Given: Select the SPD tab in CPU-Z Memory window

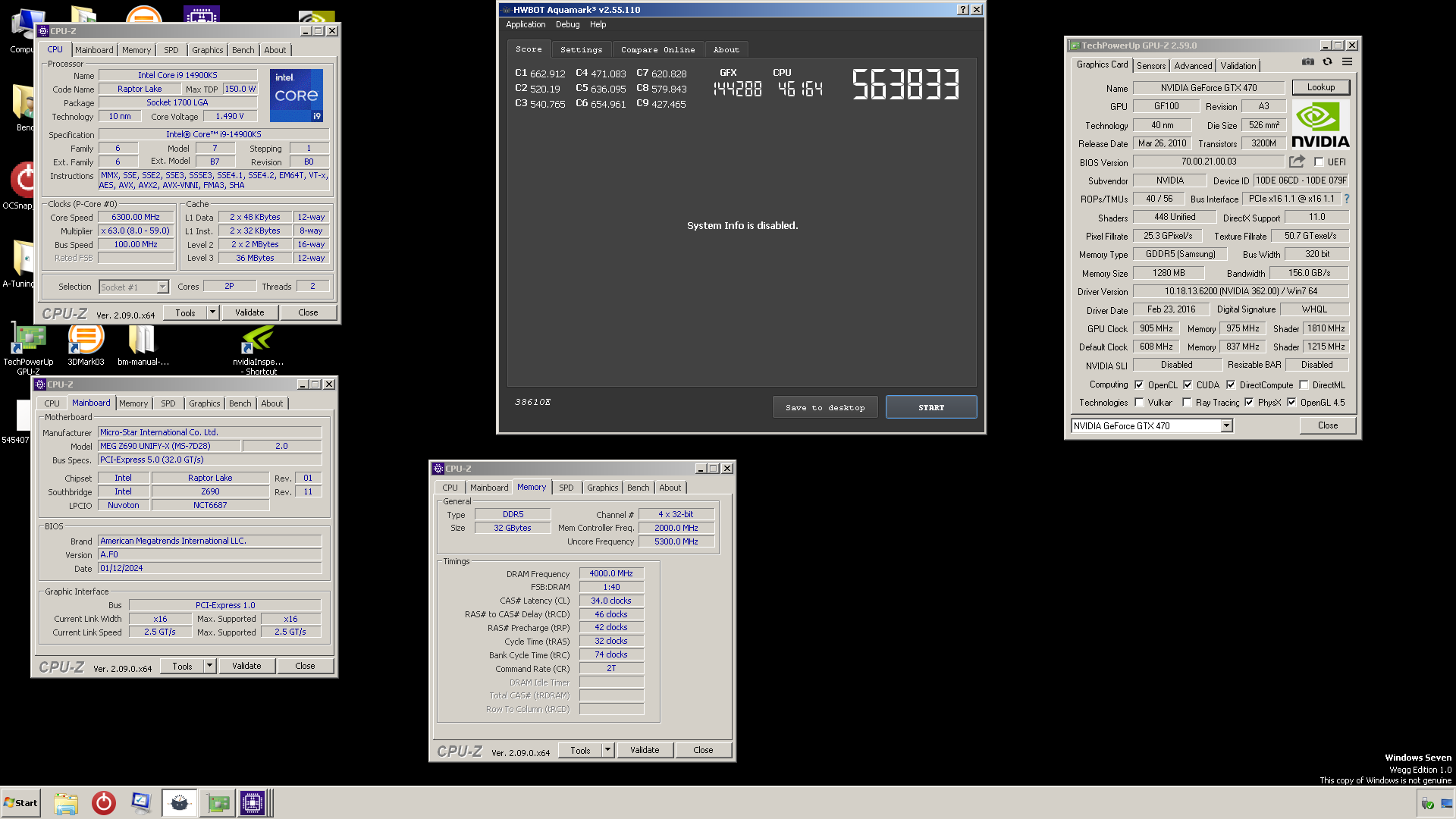Looking at the screenshot, I should [566, 488].
